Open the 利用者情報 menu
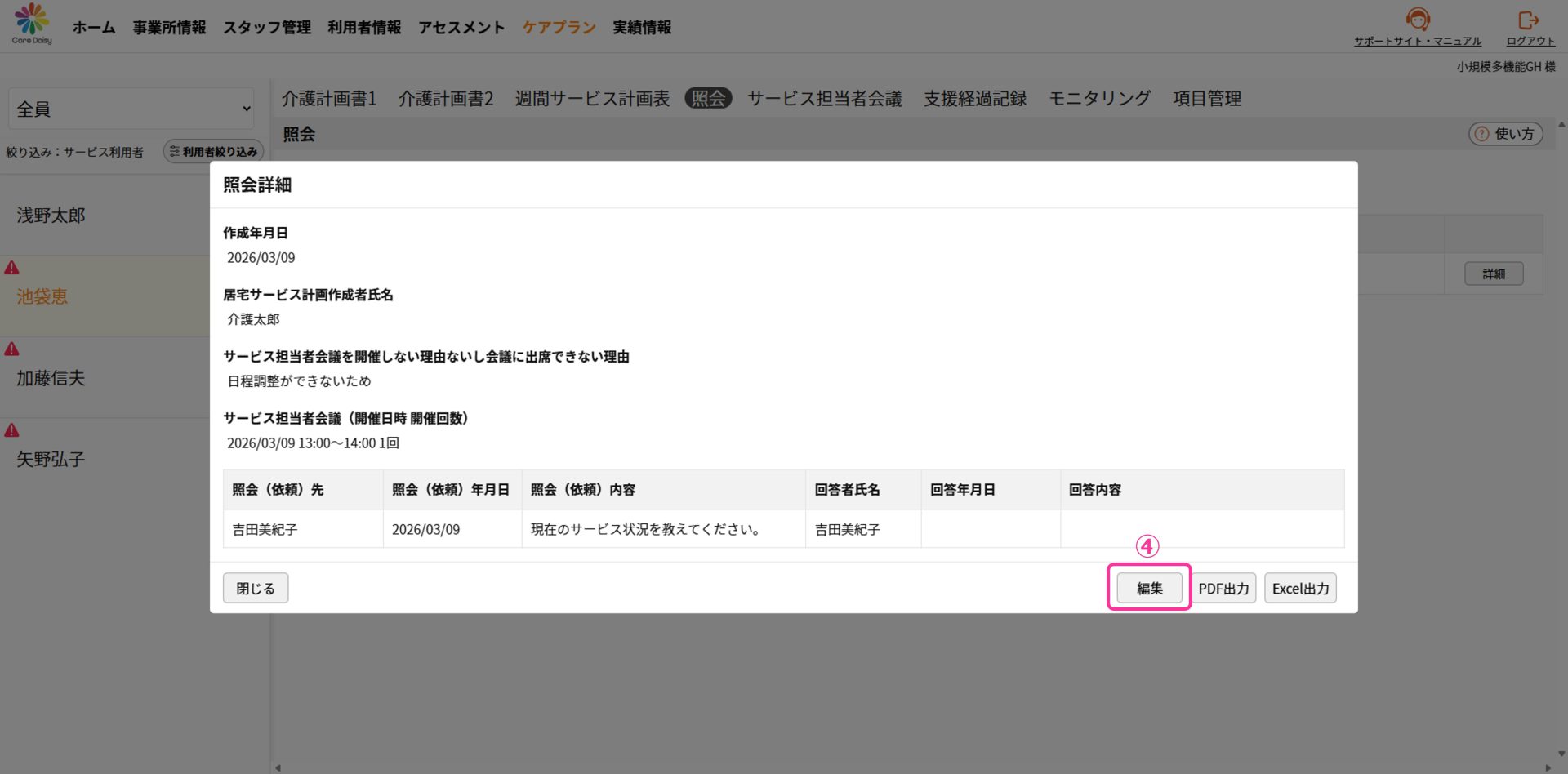 pos(364,28)
